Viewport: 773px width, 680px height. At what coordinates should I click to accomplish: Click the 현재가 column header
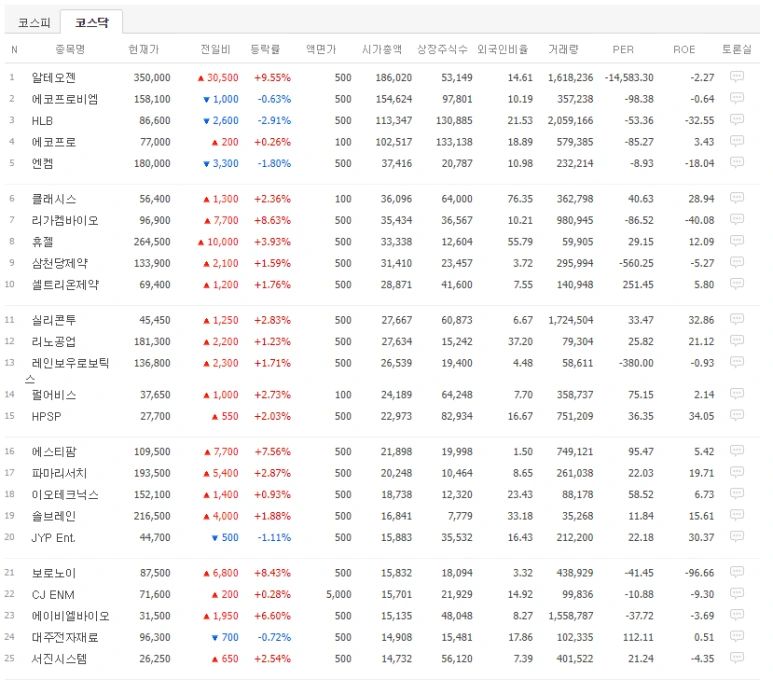tap(143, 49)
